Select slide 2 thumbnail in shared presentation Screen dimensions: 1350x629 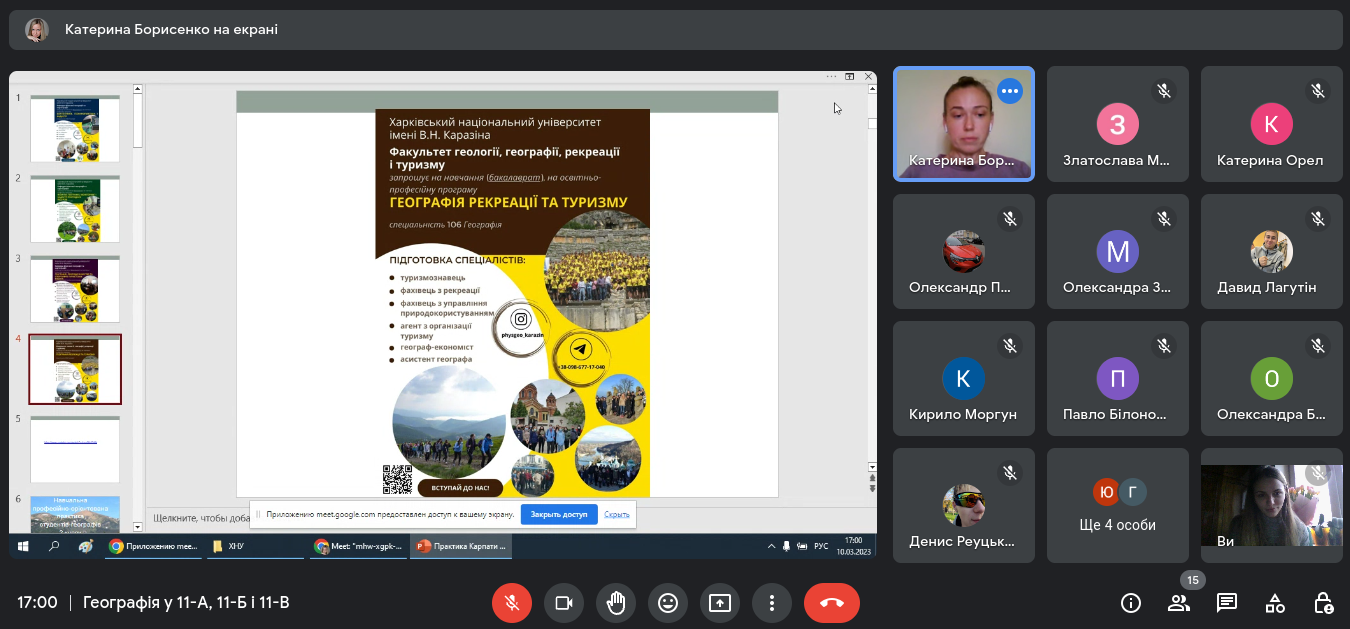(75, 209)
